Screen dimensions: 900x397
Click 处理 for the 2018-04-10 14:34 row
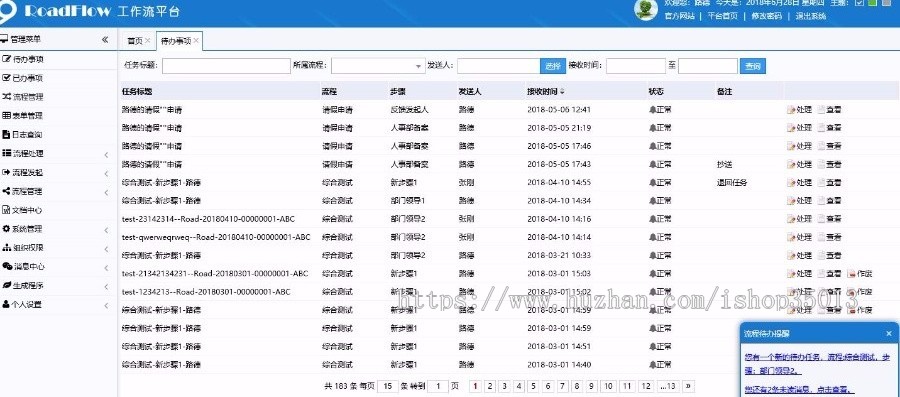click(800, 201)
